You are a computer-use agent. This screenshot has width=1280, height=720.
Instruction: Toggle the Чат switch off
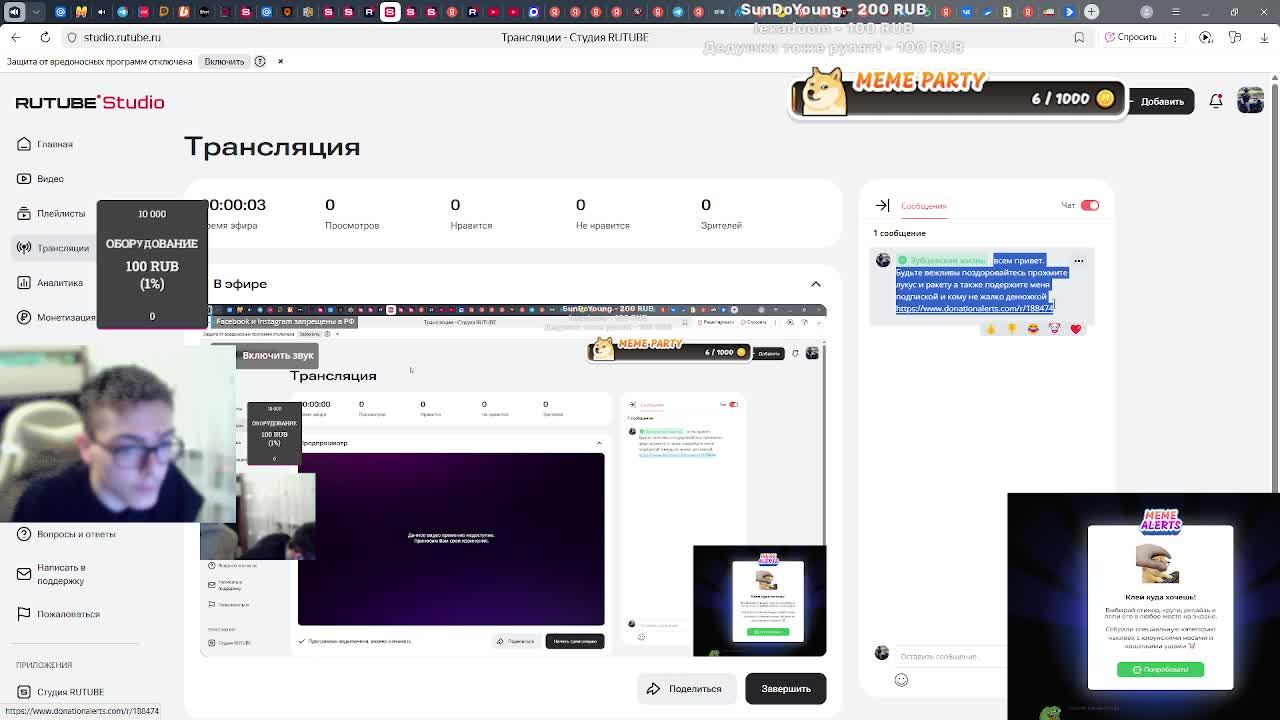point(1090,205)
